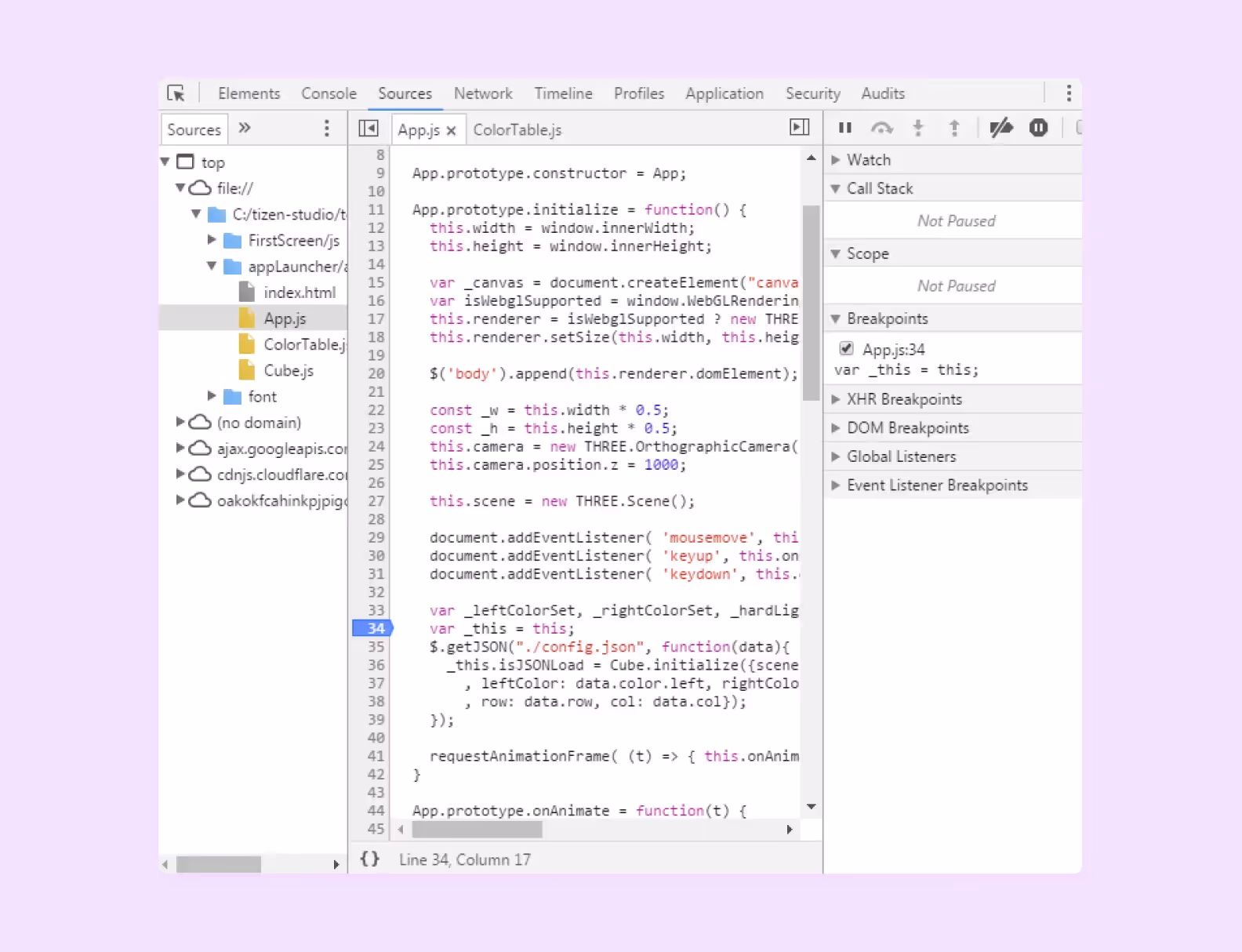Click the 'Line 34, Column 17' status text

click(x=464, y=859)
